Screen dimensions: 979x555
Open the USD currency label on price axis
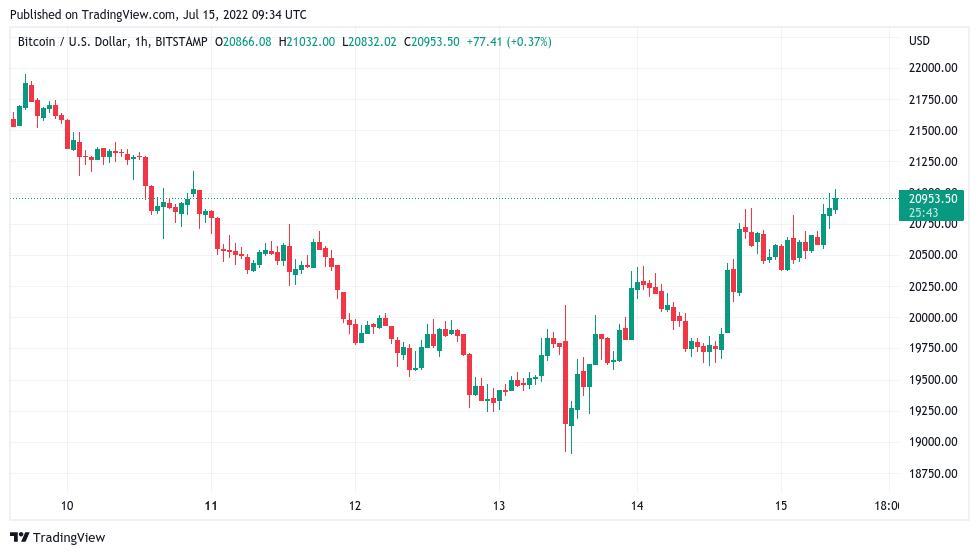[x=919, y=41]
